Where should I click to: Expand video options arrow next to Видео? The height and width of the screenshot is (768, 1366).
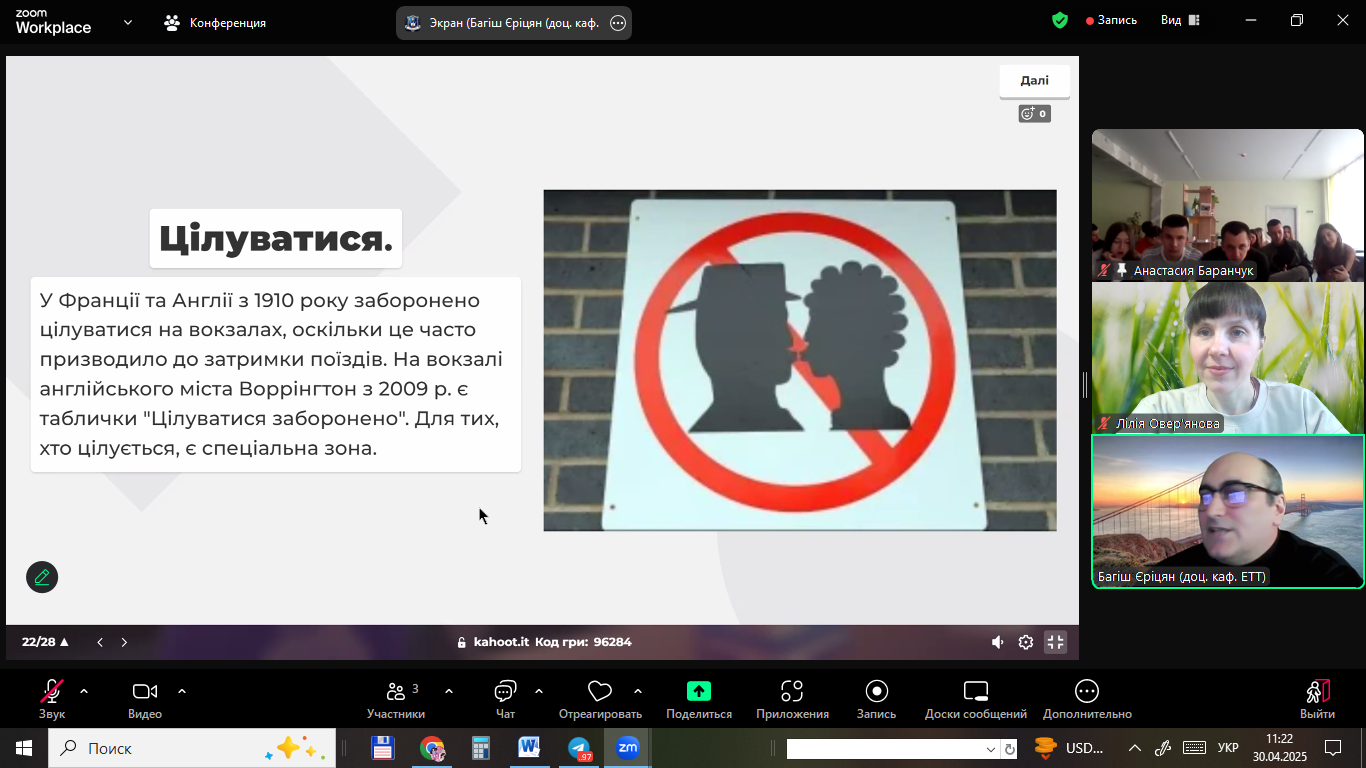[182, 691]
